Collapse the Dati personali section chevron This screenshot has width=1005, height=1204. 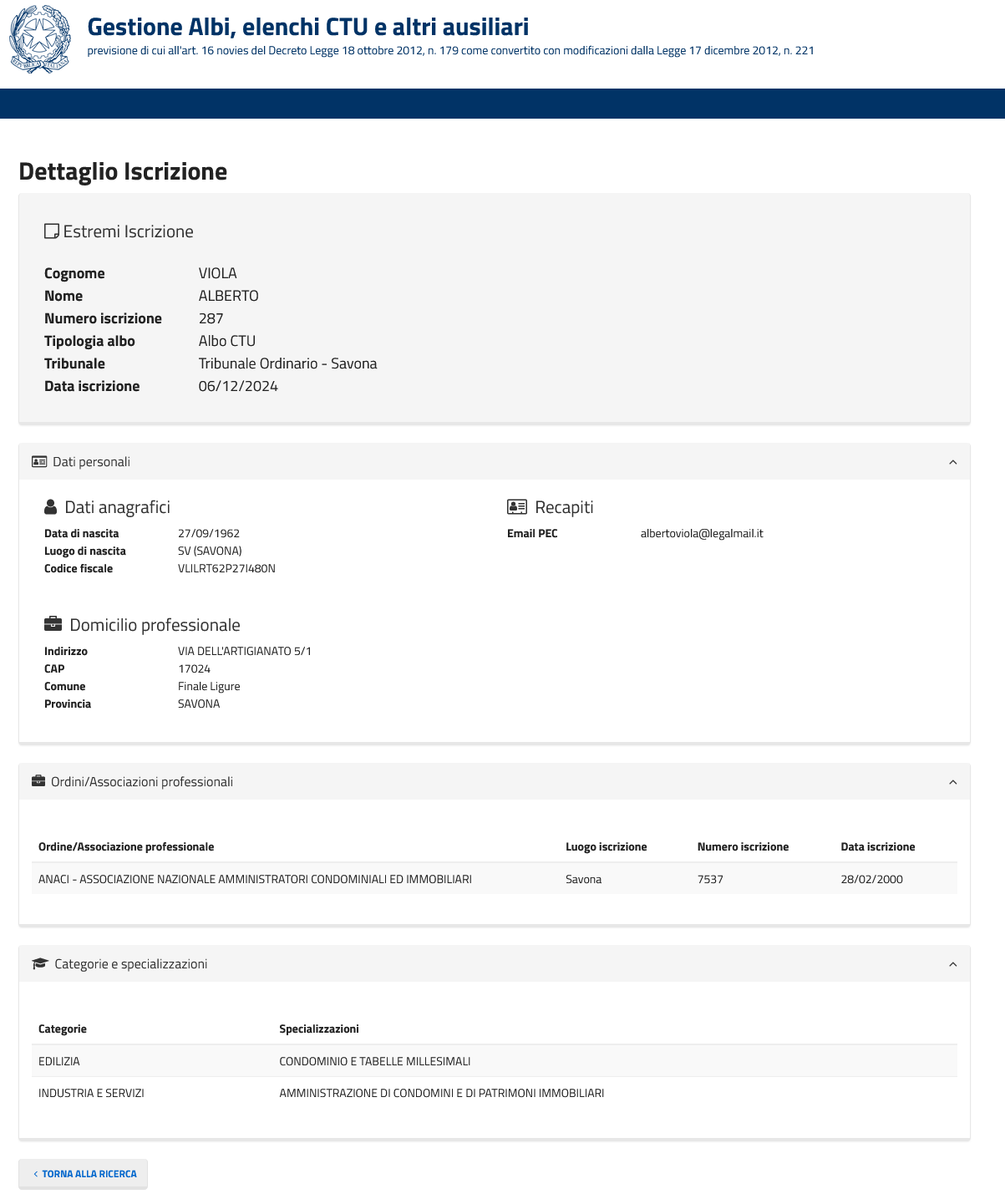(x=953, y=462)
